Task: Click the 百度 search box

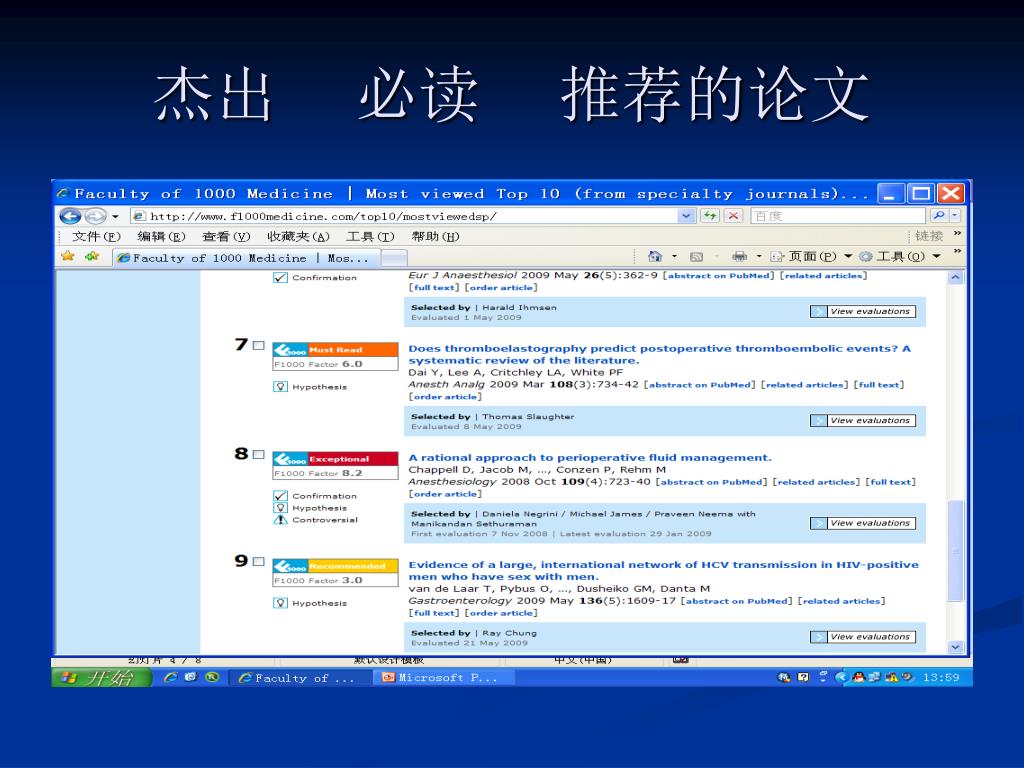Action: coord(838,216)
